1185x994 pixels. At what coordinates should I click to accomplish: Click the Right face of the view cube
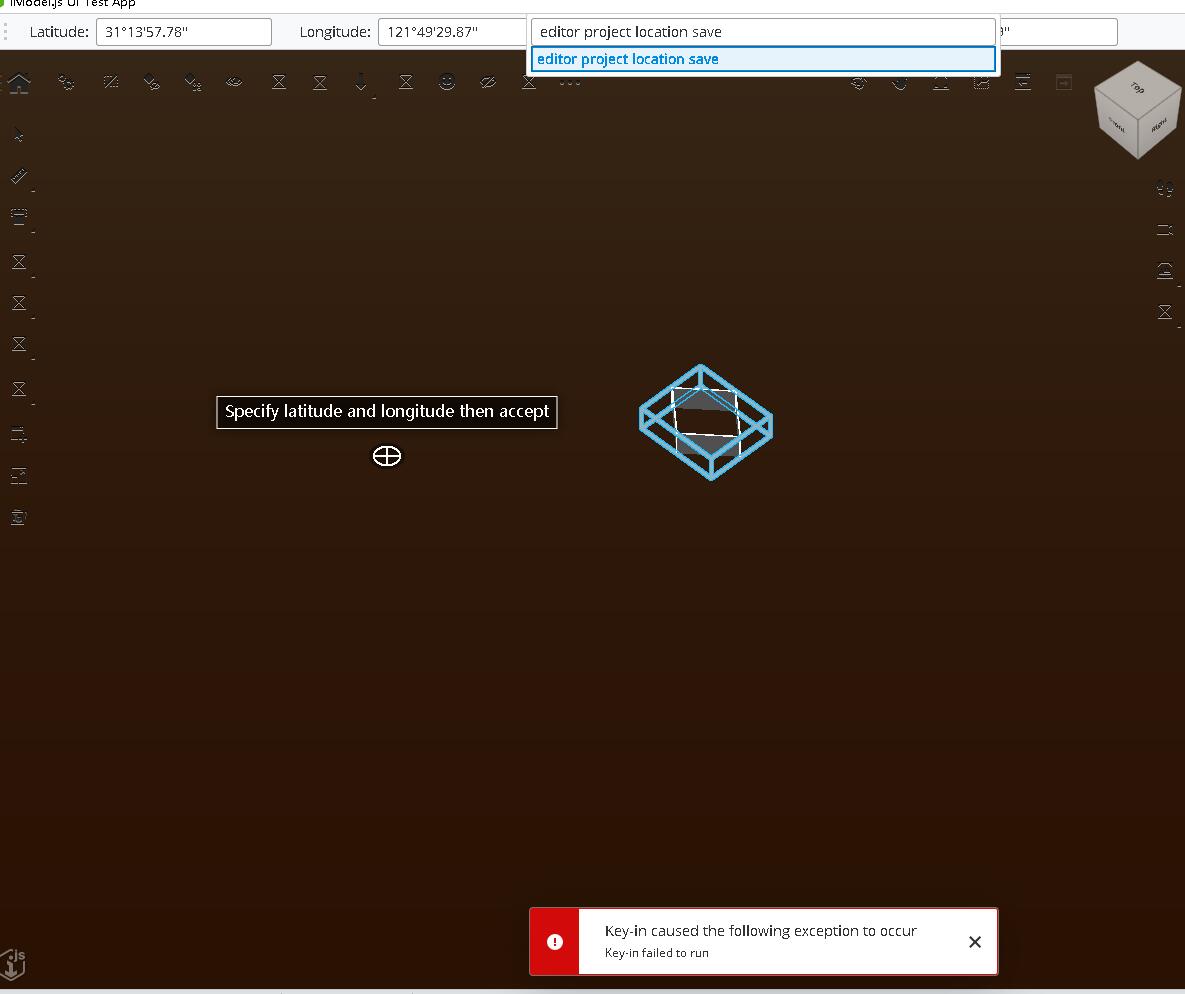coord(1159,126)
